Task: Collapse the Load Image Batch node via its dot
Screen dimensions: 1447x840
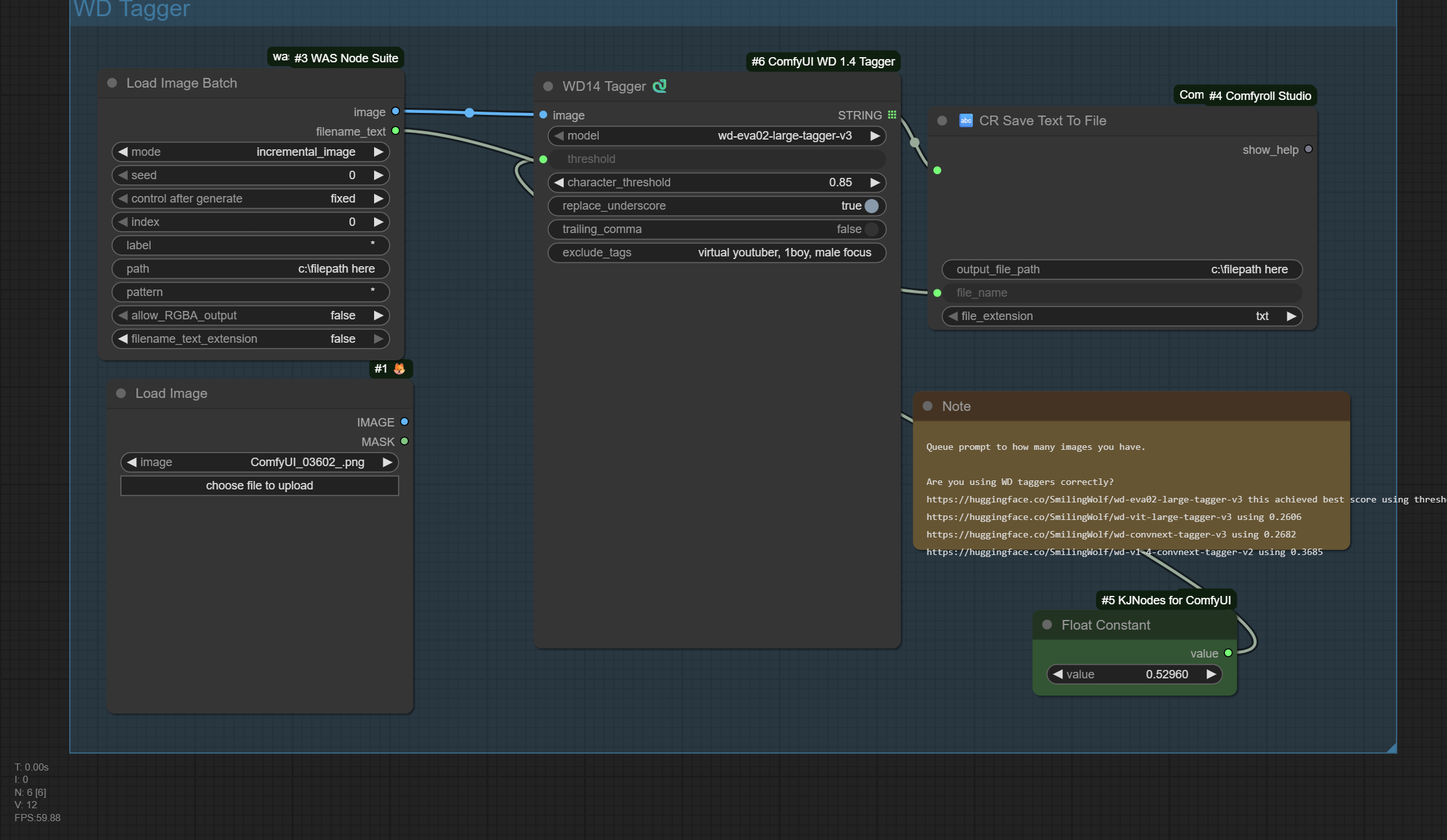Action: tap(112, 83)
